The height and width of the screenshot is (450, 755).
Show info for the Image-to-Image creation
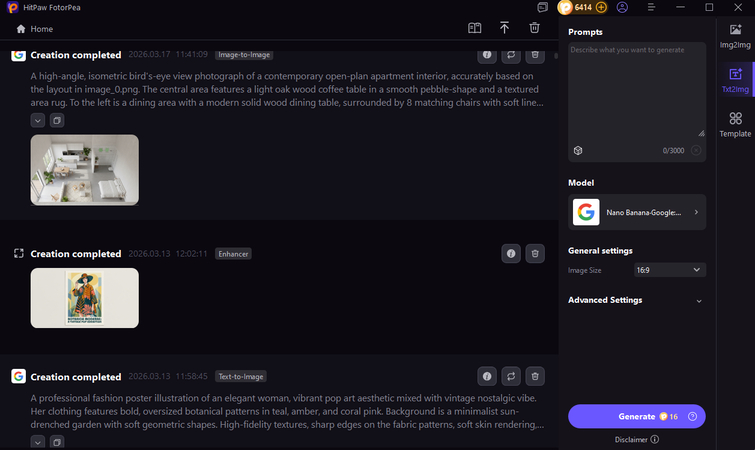(x=487, y=55)
